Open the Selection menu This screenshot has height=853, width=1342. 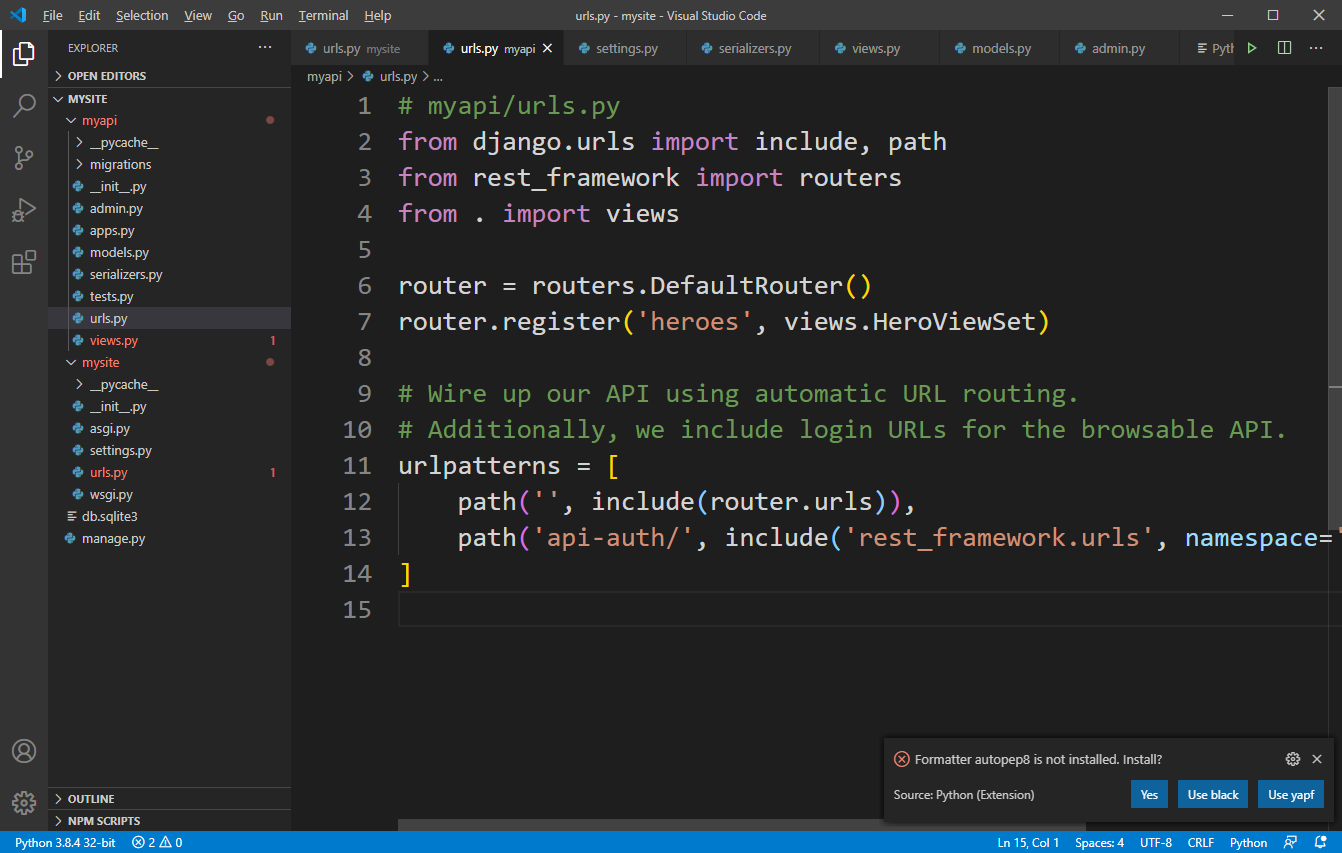tap(142, 16)
